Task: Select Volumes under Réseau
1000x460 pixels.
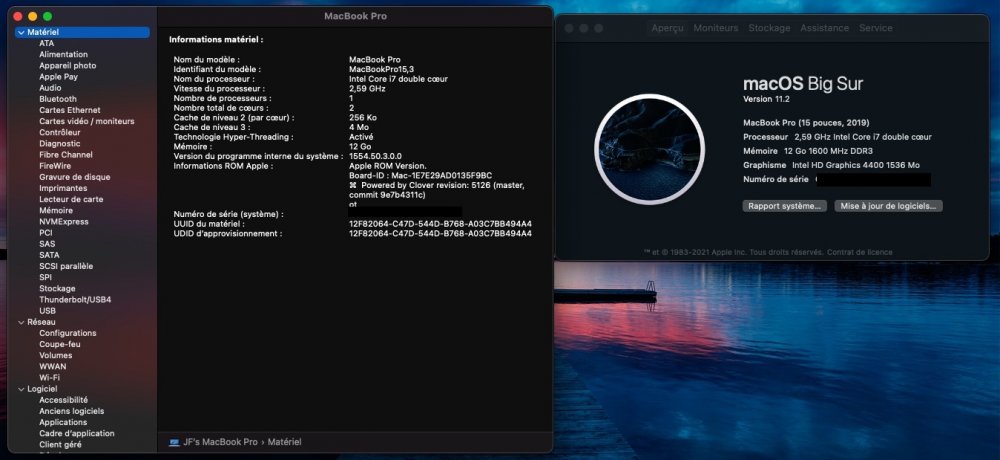Action: [x=55, y=355]
